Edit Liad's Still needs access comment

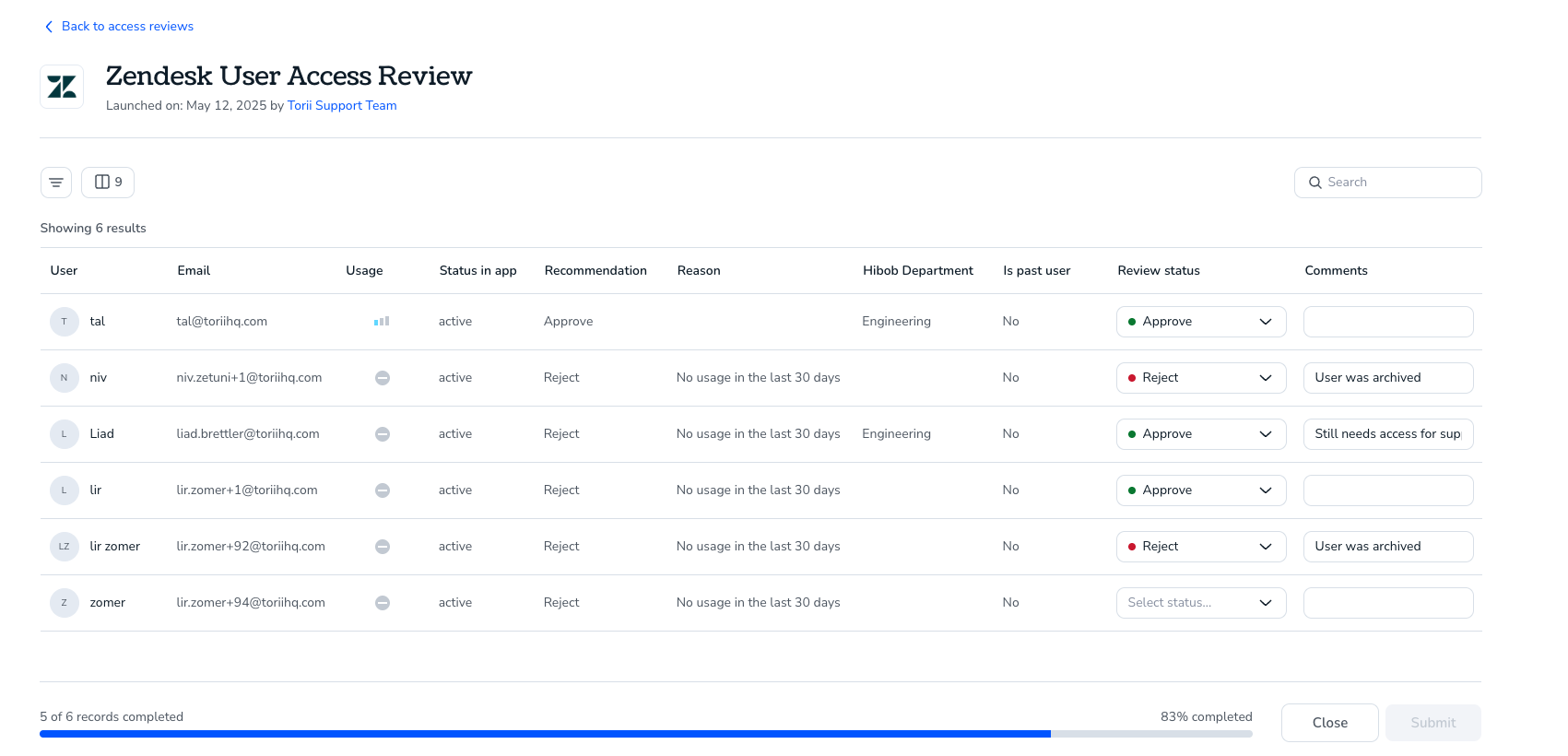1388,434
